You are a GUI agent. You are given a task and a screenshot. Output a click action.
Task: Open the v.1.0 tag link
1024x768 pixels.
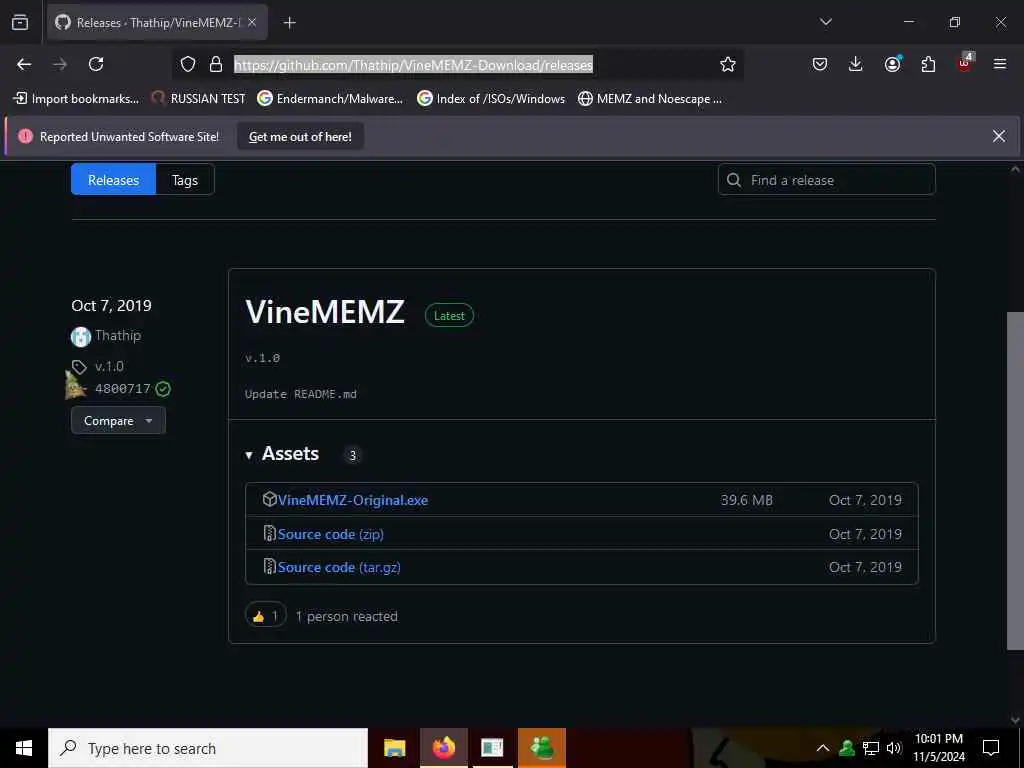(109, 366)
